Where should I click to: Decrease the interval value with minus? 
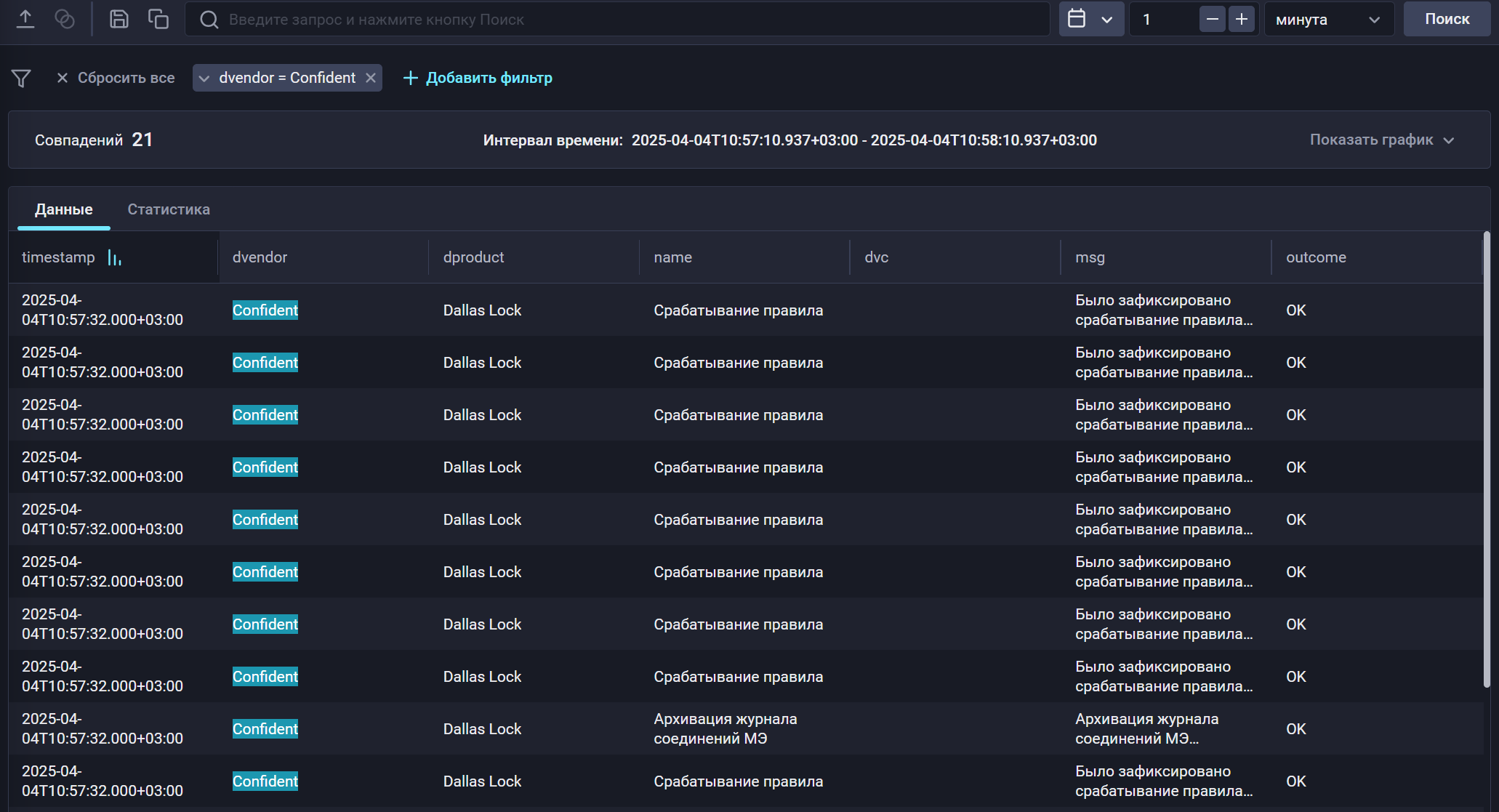click(x=1212, y=20)
